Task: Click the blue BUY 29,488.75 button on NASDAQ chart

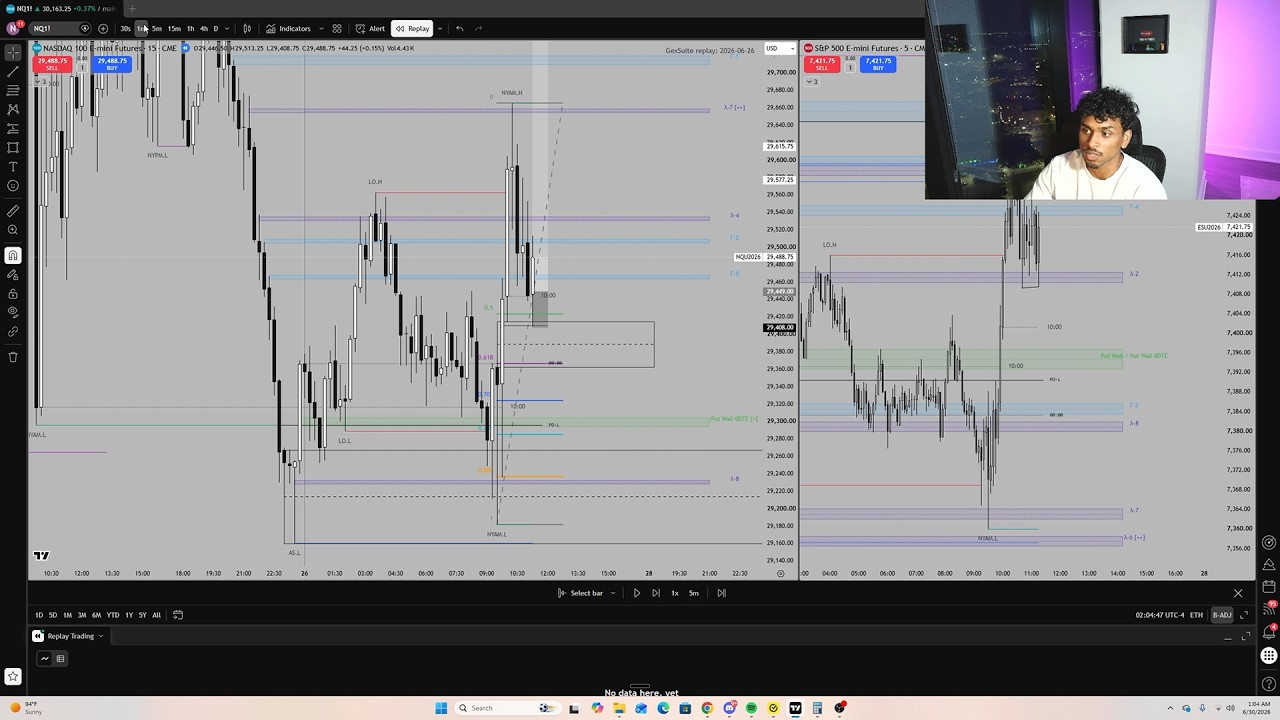Action: pyautogui.click(x=112, y=64)
